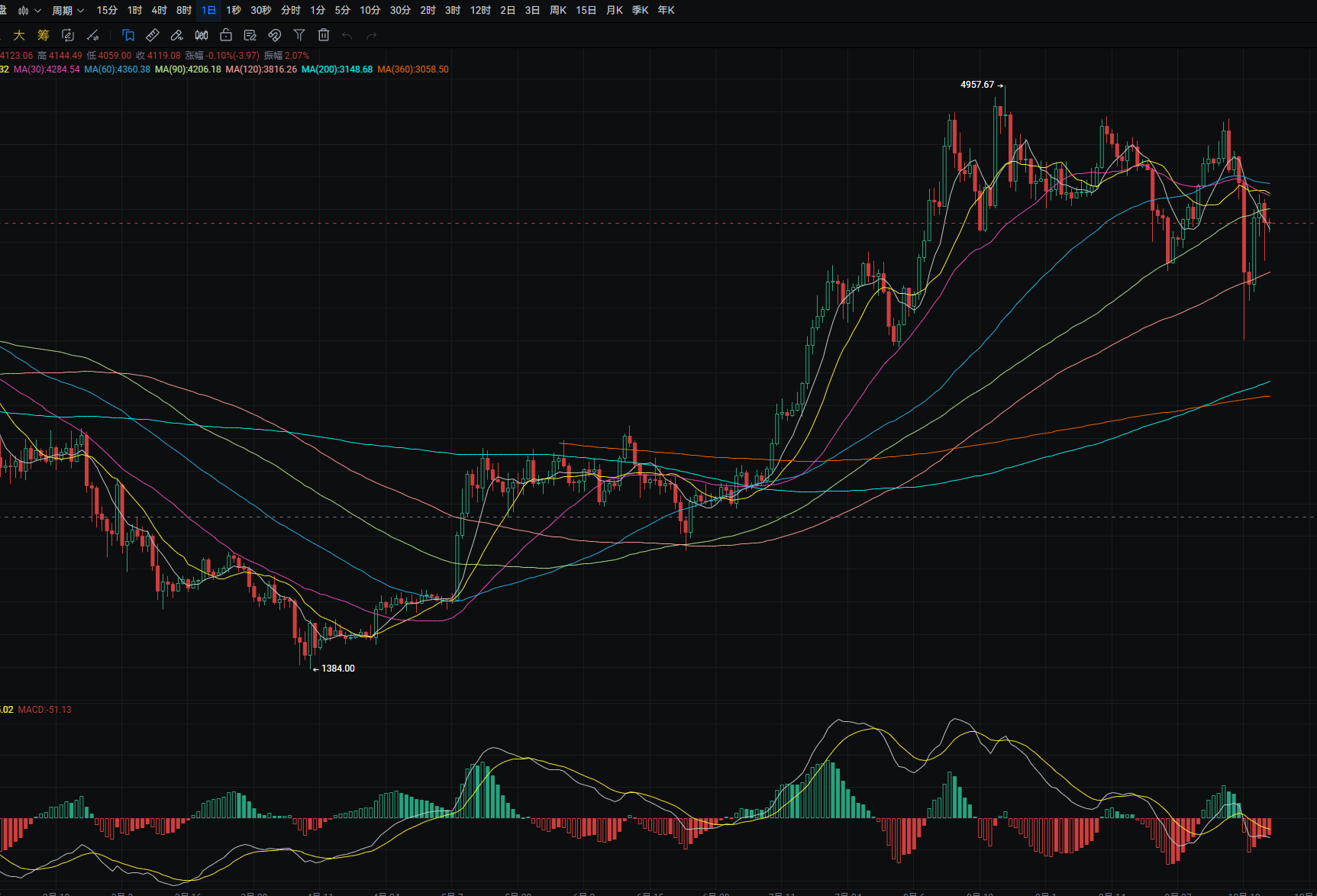Open the line drawing tool with dropdown arrow
Image resolution: width=1317 pixels, height=896 pixels.
[93, 35]
